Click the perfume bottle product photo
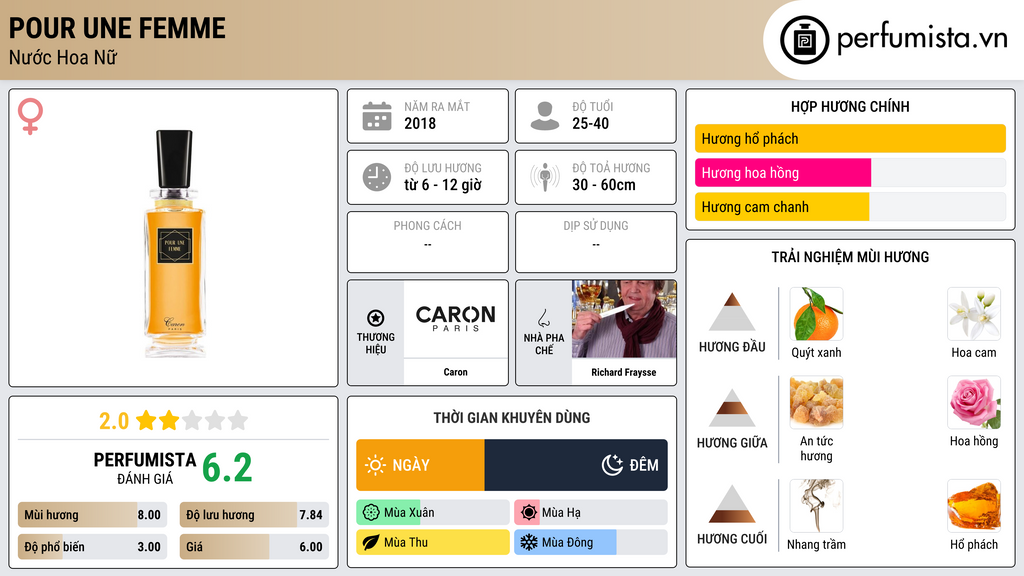Image resolution: width=1024 pixels, height=576 pixels. coord(174,243)
